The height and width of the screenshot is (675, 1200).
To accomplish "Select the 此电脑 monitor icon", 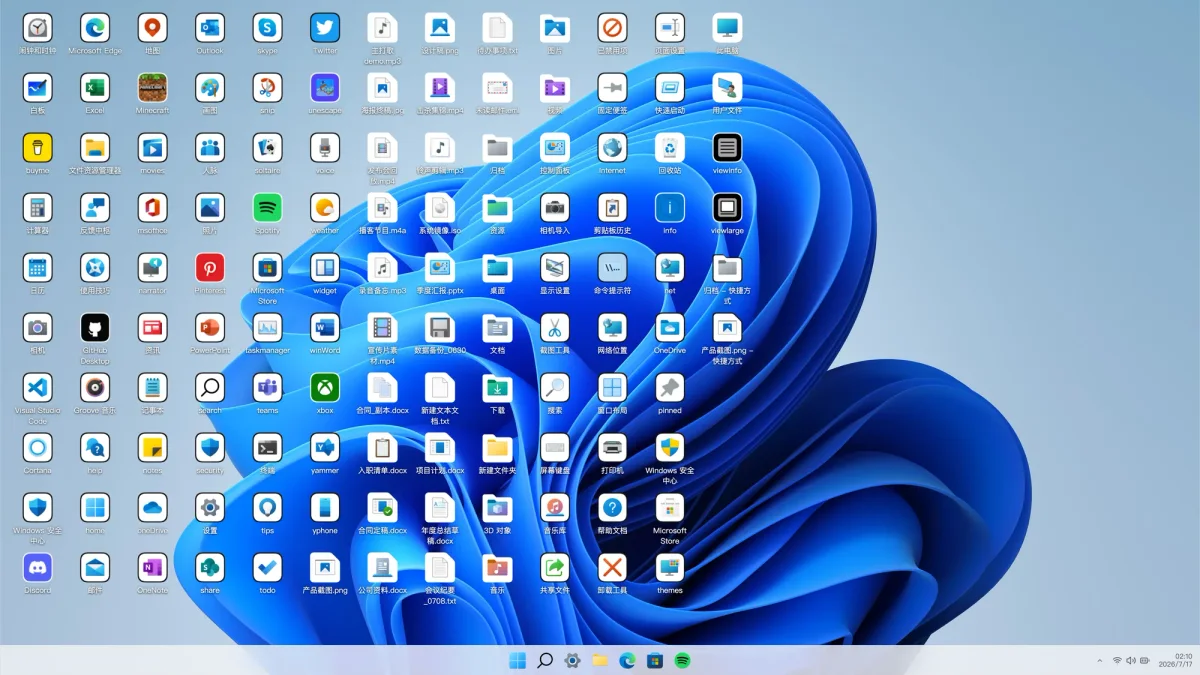I will coord(727,28).
